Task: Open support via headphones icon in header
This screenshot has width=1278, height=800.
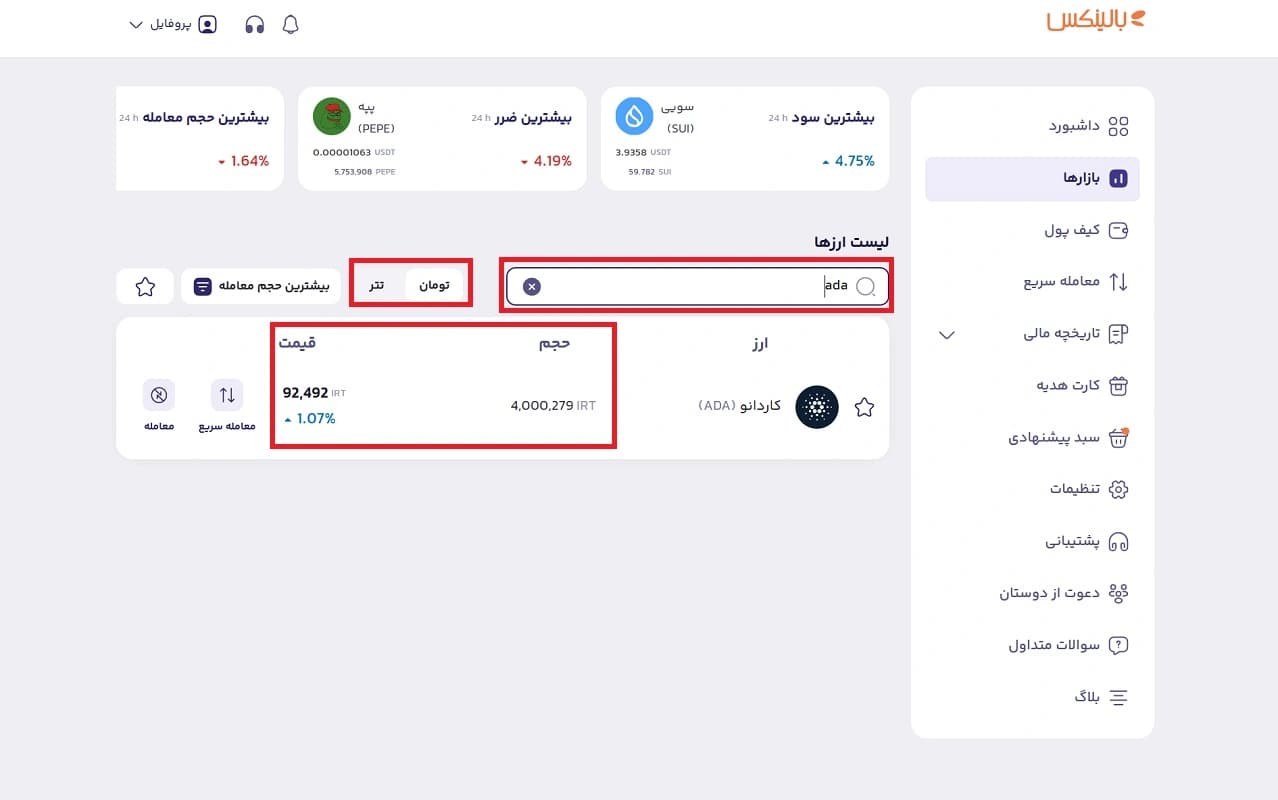Action: (x=254, y=25)
